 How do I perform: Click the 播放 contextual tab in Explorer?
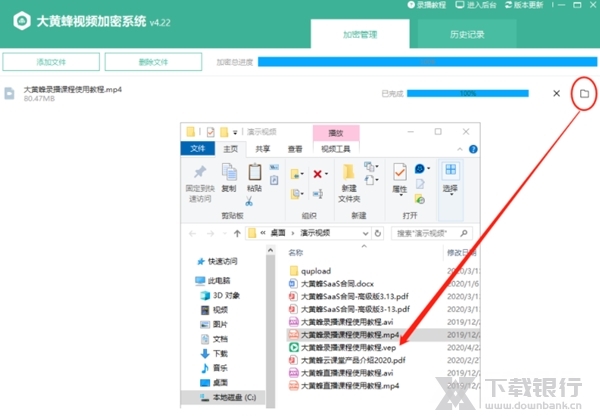coord(336,133)
